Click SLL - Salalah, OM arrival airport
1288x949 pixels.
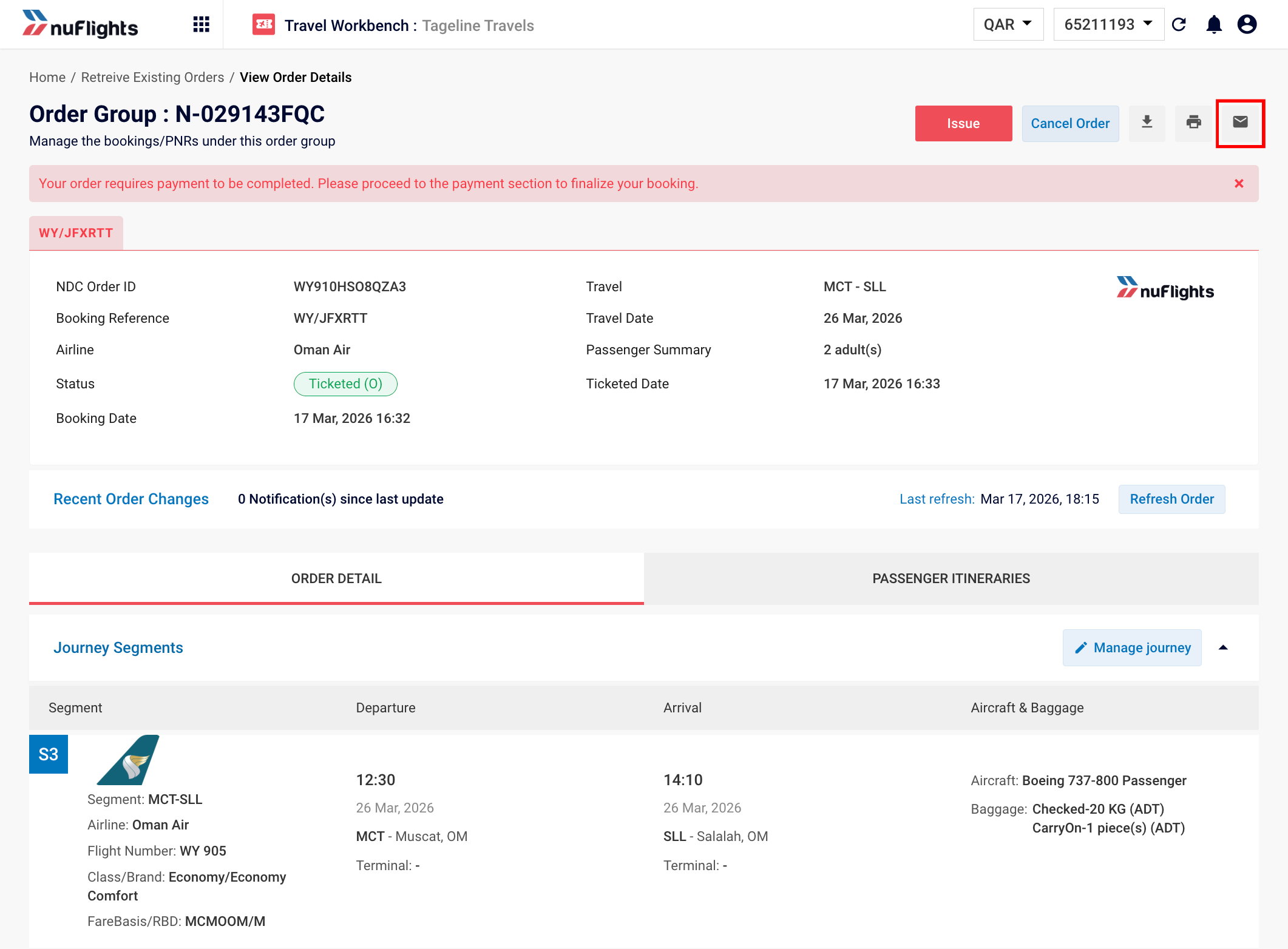[x=716, y=836]
